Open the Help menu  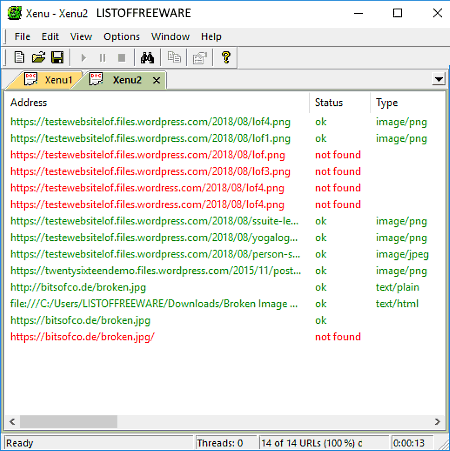(211, 37)
